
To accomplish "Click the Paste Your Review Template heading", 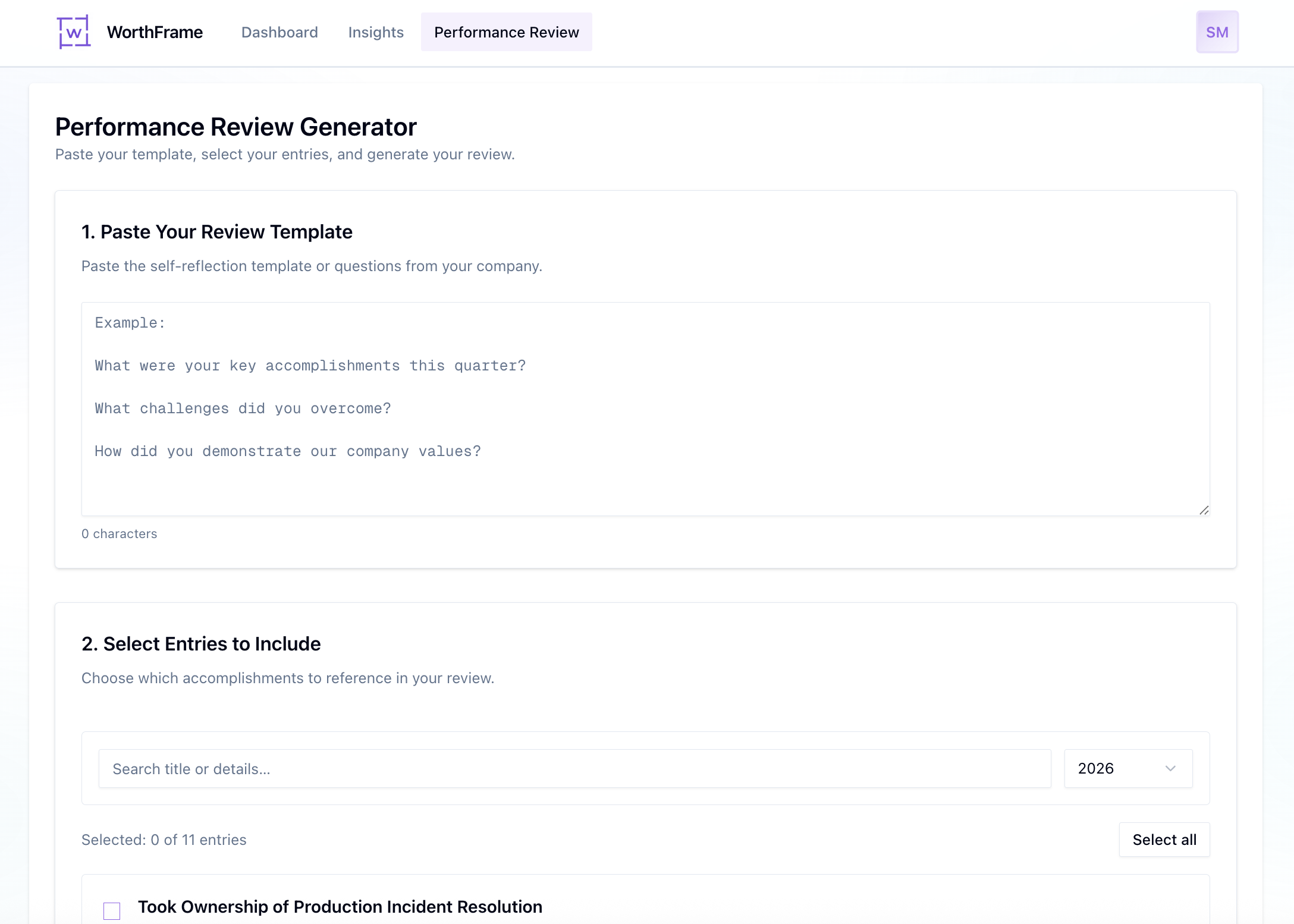I will 217,232.
